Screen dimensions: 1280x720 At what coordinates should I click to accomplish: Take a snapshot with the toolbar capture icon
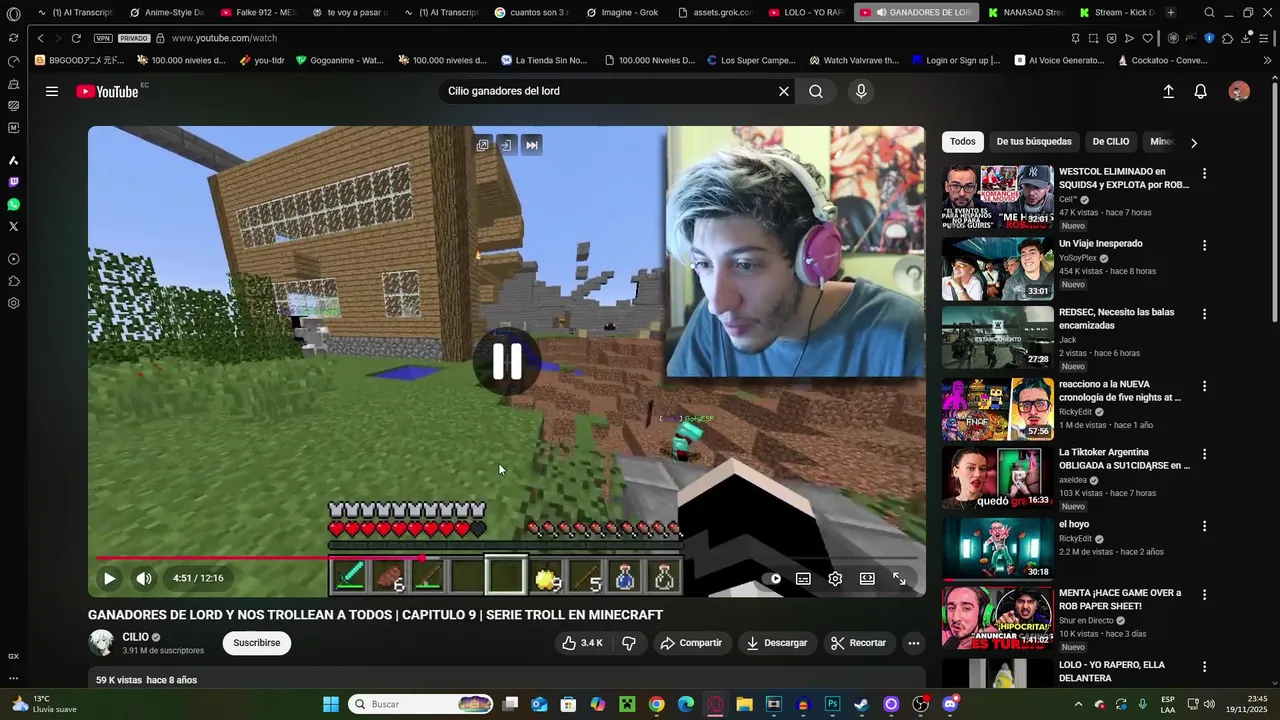tap(1093, 38)
